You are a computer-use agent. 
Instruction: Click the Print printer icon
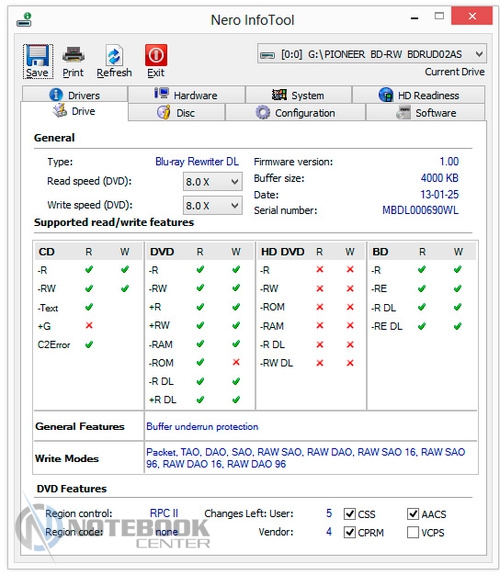tap(73, 55)
